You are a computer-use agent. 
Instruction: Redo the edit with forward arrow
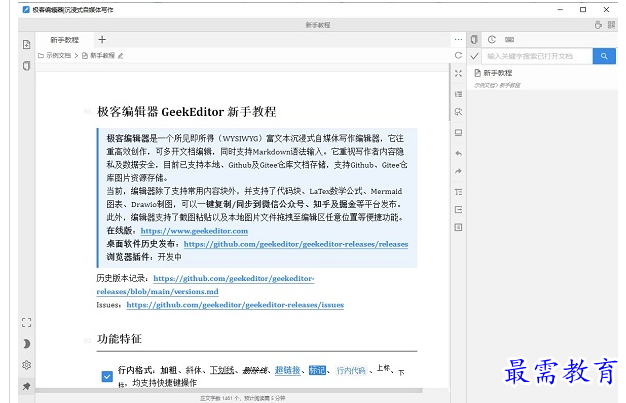click(x=458, y=171)
